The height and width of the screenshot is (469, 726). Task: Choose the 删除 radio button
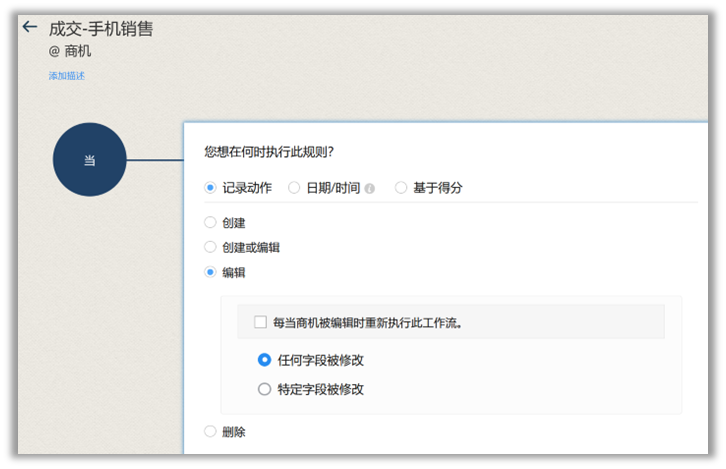tap(210, 432)
